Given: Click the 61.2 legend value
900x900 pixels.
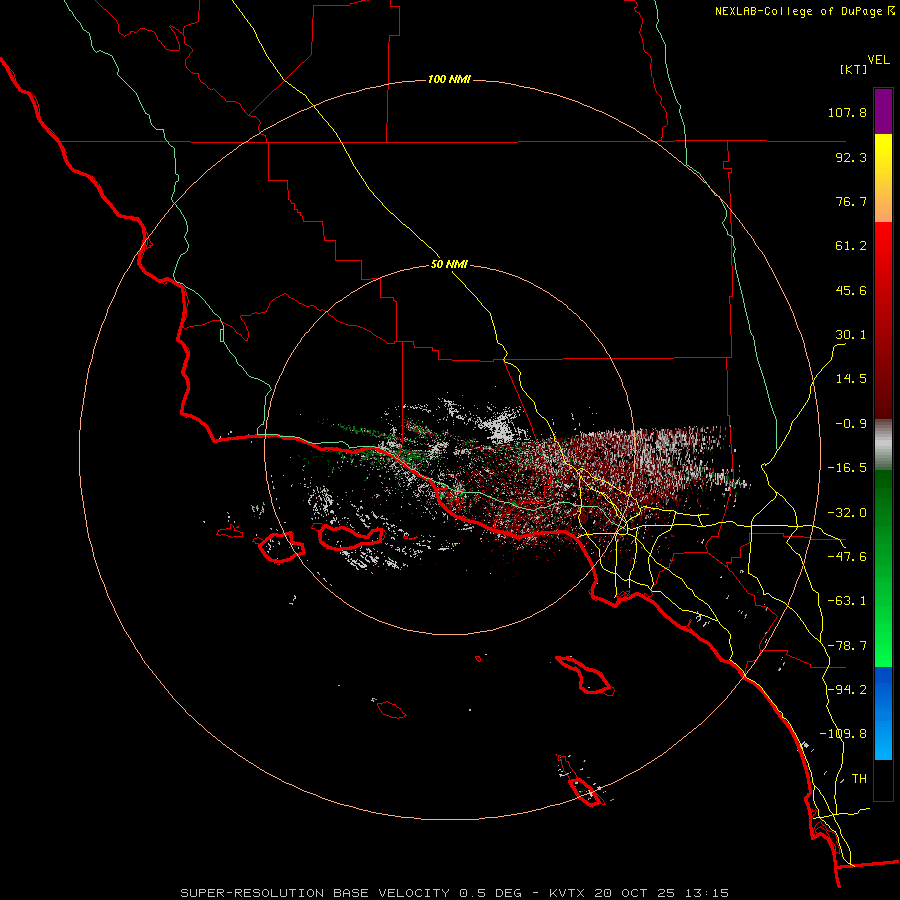Looking at the screenshot, I should click(x=851, y=246).
